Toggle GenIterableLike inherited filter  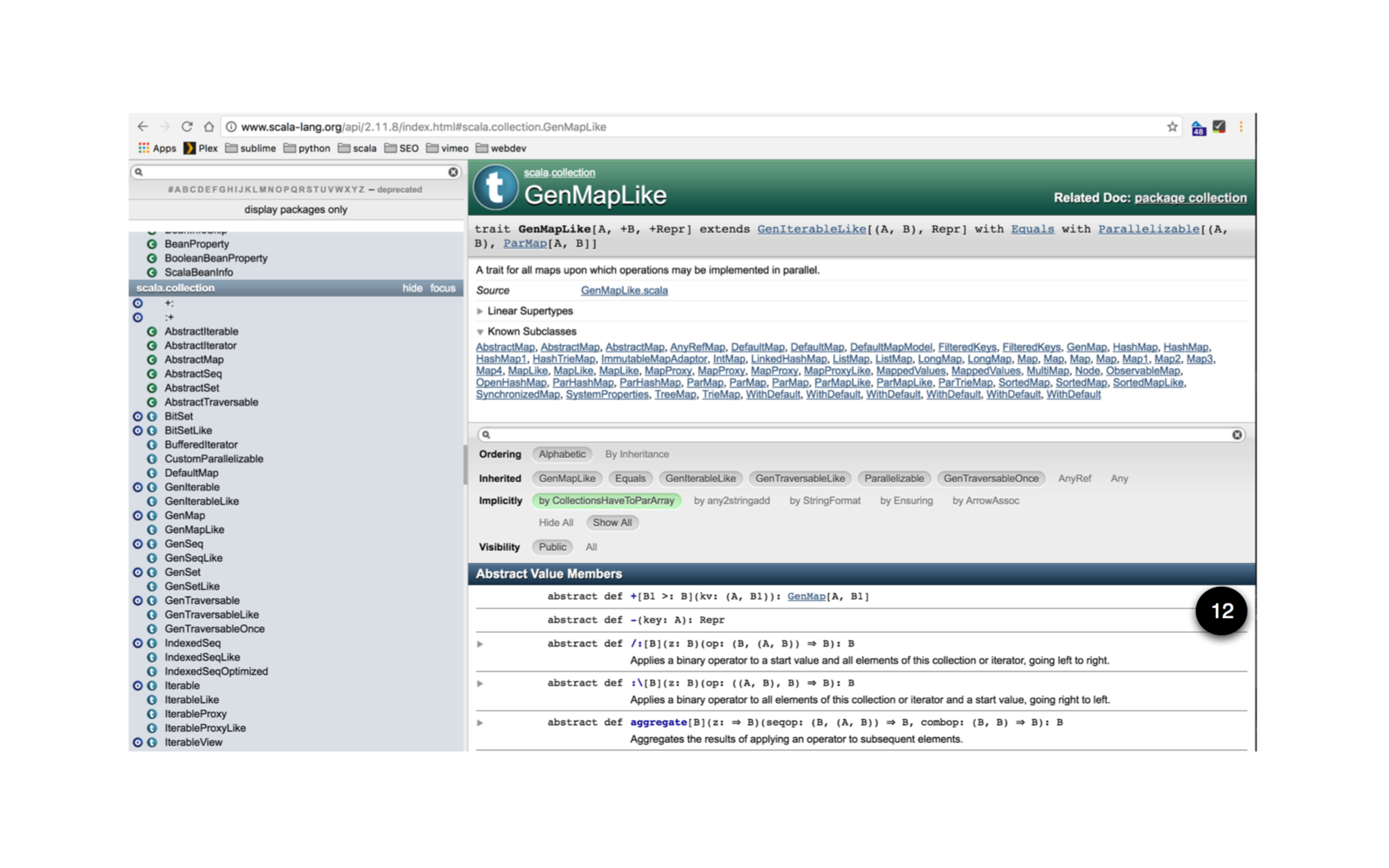click(700, 478)
